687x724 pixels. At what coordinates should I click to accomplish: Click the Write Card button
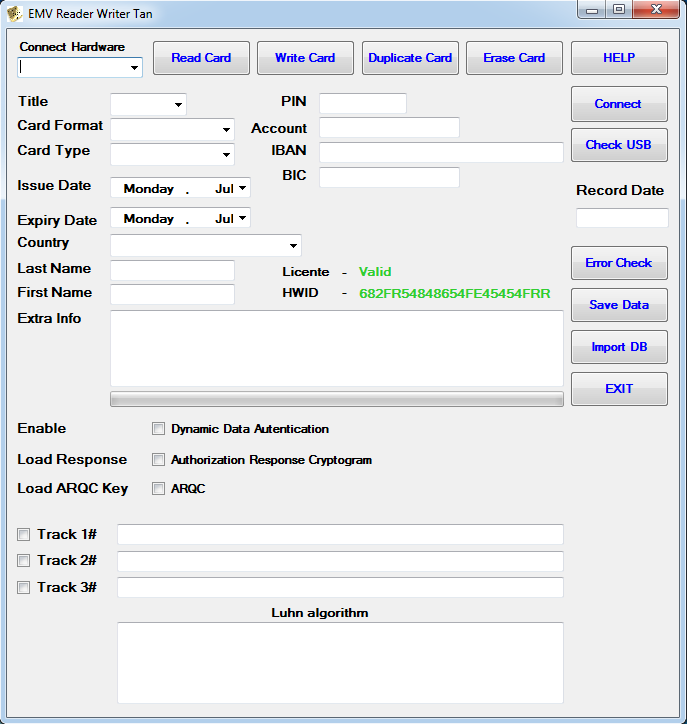[x=305, y=58]
